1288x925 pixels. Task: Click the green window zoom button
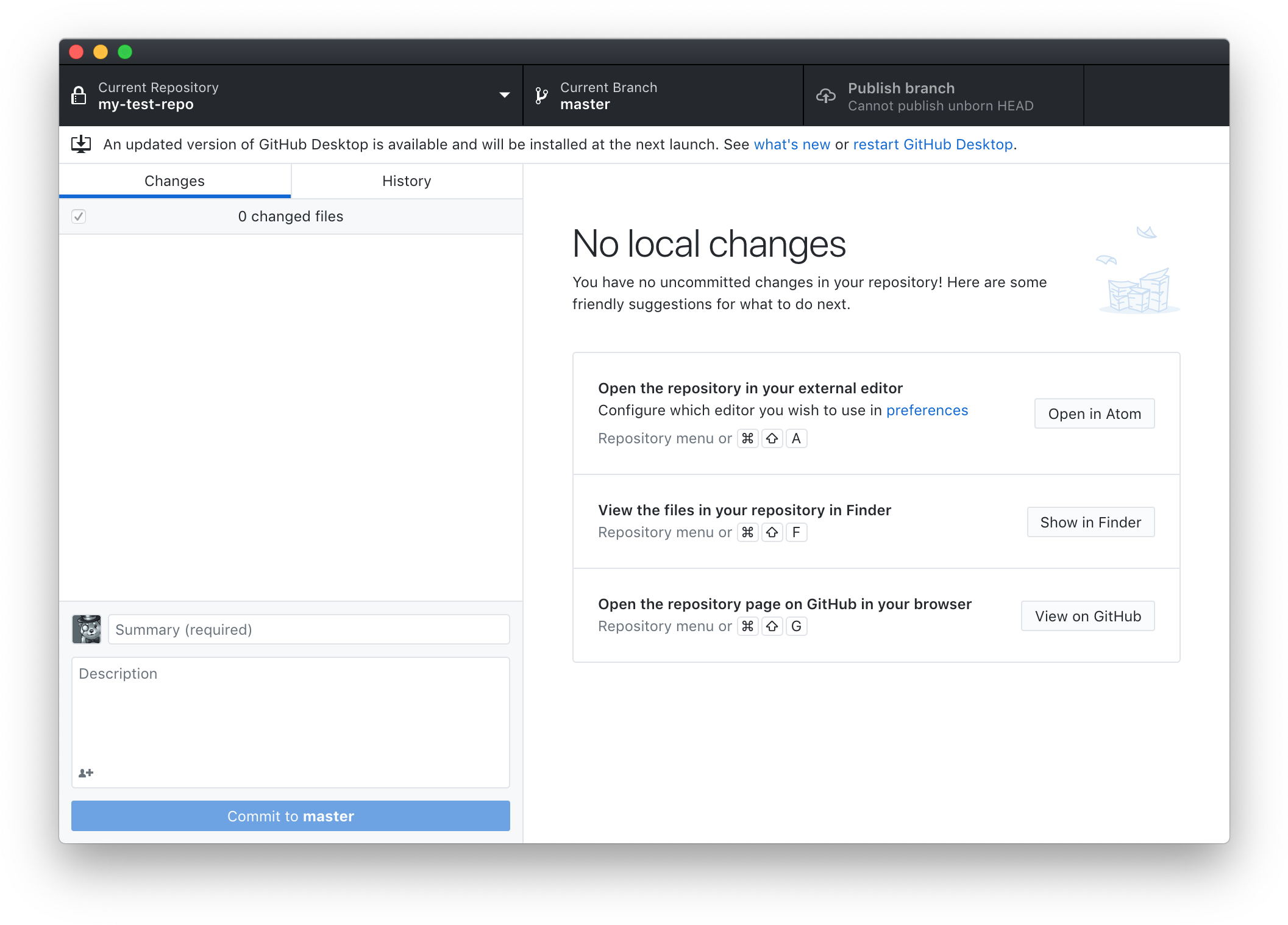click(x=125, y=52)
